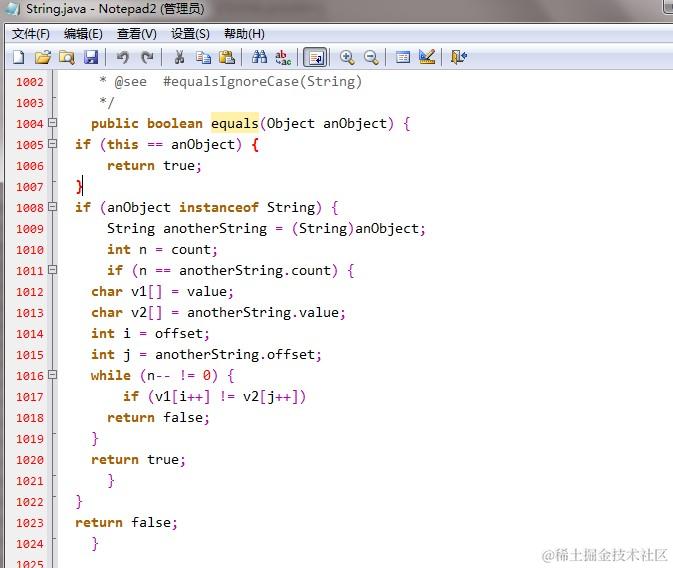The image size is (673, 568).
Task: Click line number 1002 in margin
Action: (30, 82)
